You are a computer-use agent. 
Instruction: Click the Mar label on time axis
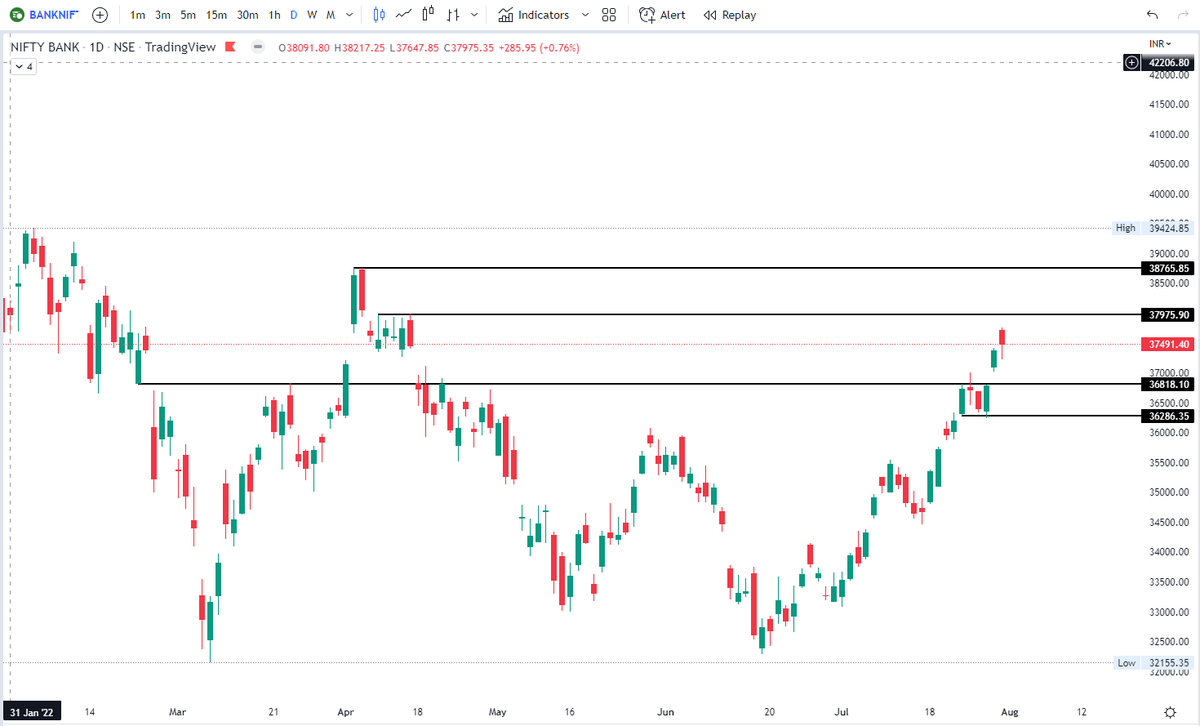point(177,712)
